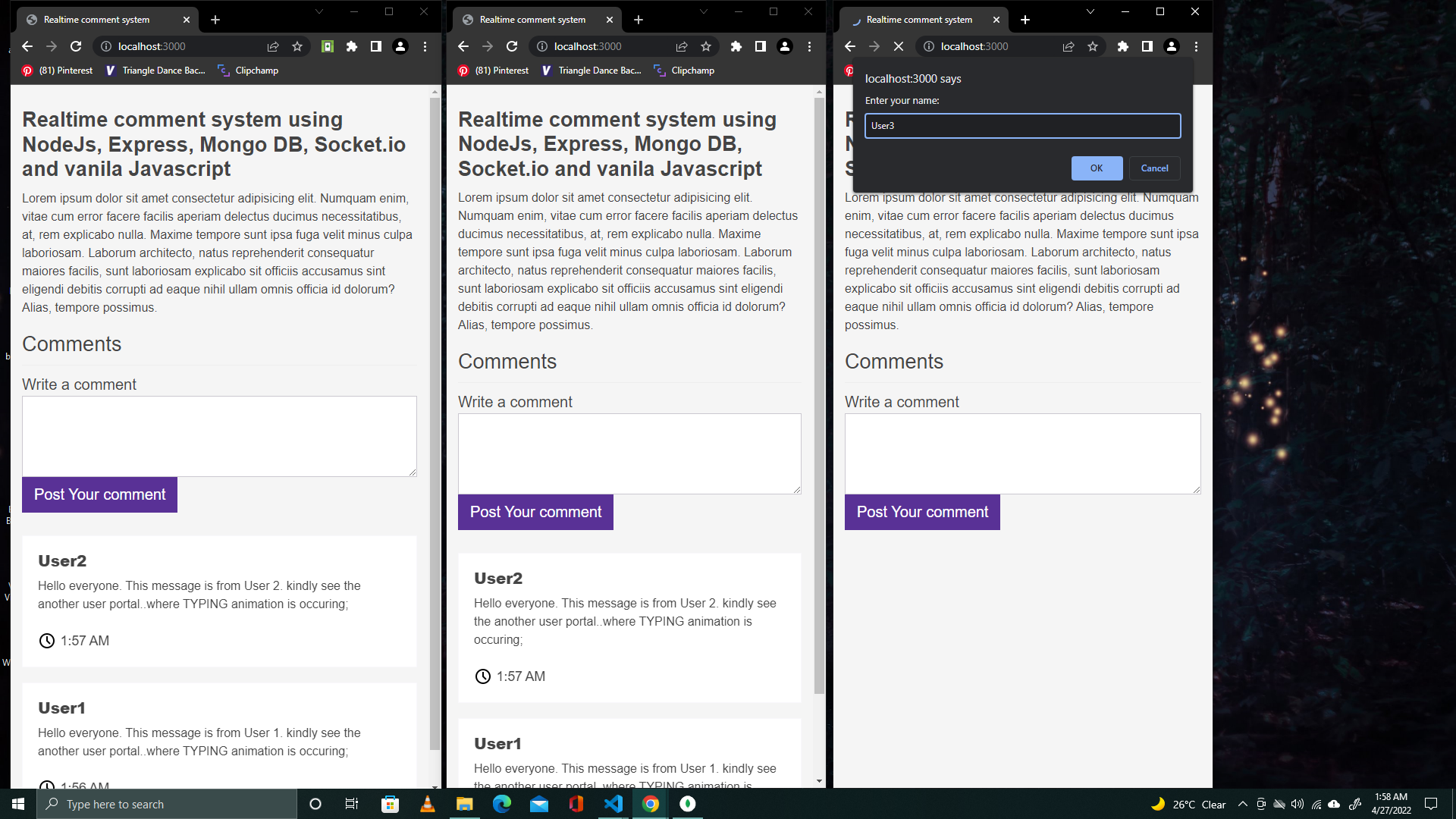This screenshot has width=1456, height=819.
Task: Click Cancel in the localhost:3000 dialog
Action: click(1154, 168)
